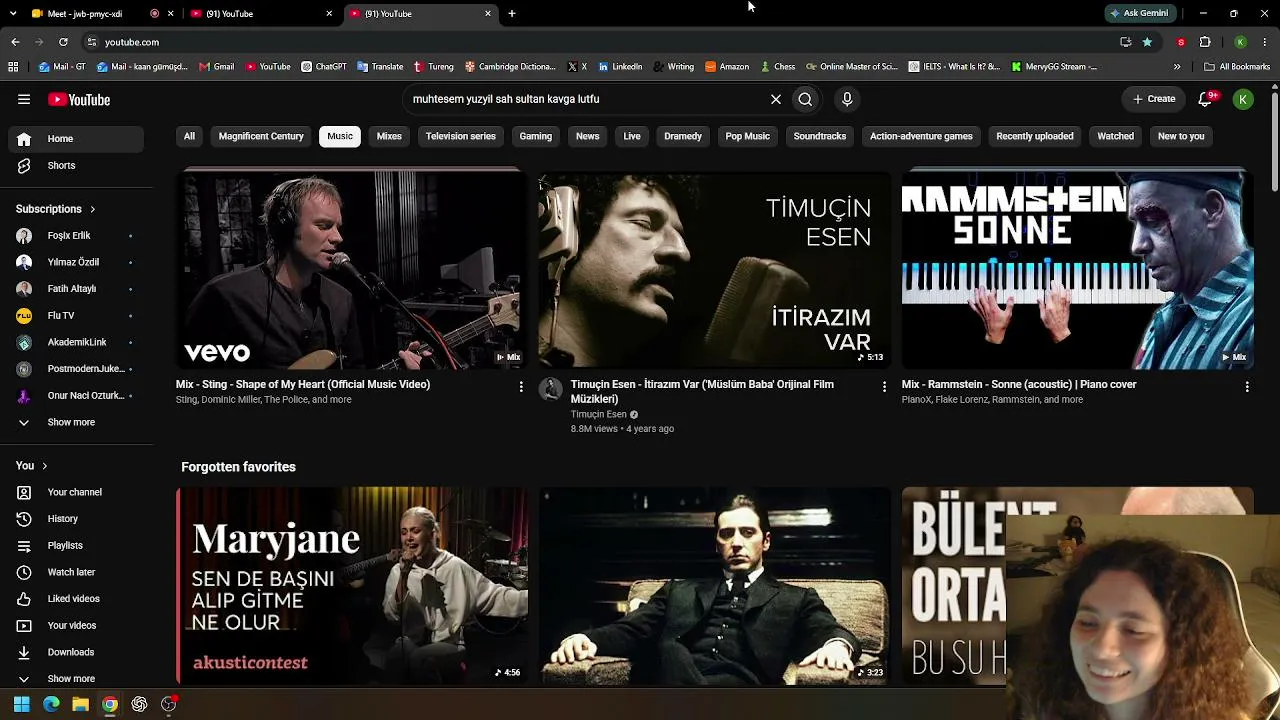
Task: Open the Gmail bookmark
Action: (x=216, y=67)
